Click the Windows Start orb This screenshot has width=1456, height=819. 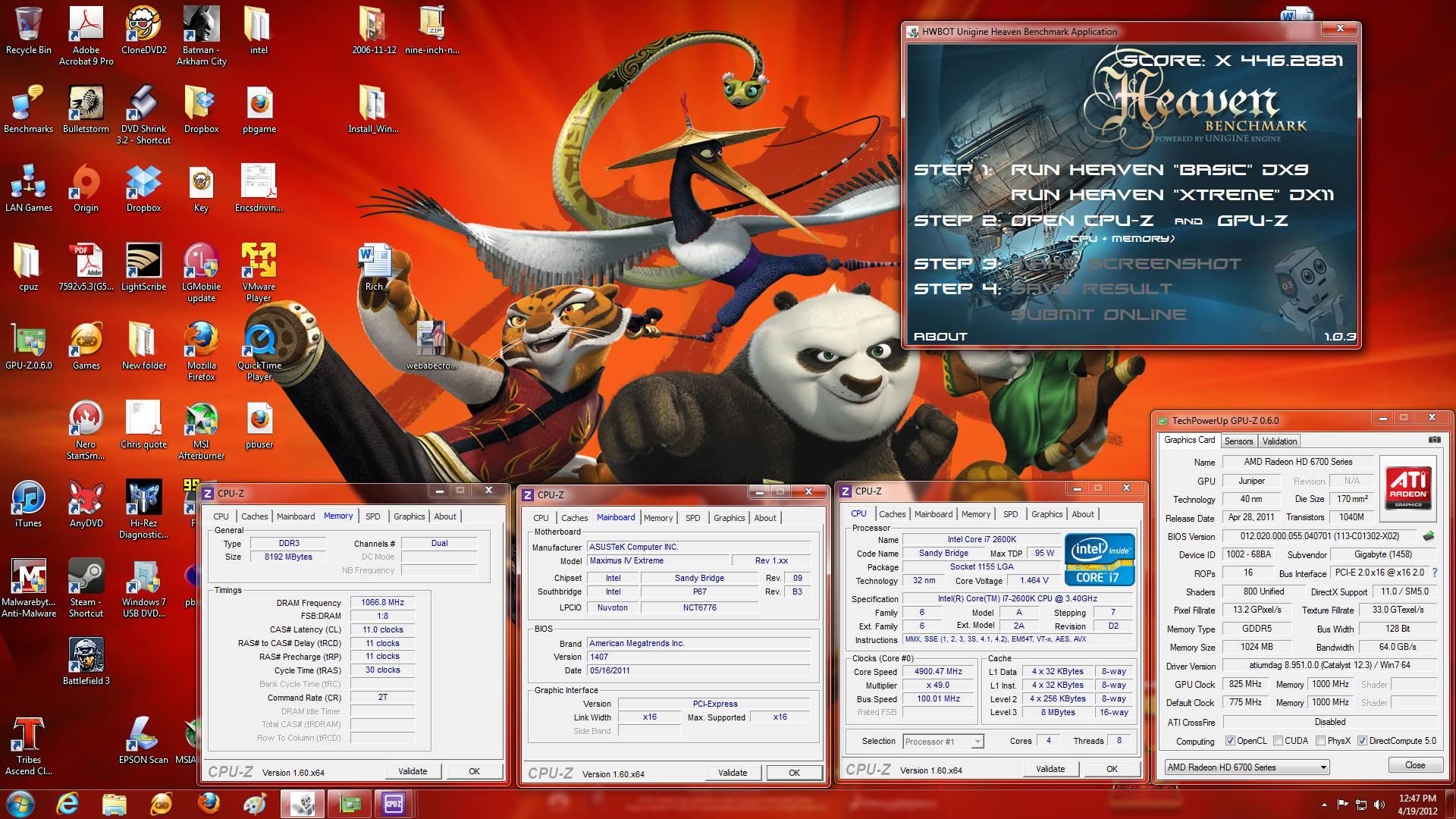click(20, 803)
